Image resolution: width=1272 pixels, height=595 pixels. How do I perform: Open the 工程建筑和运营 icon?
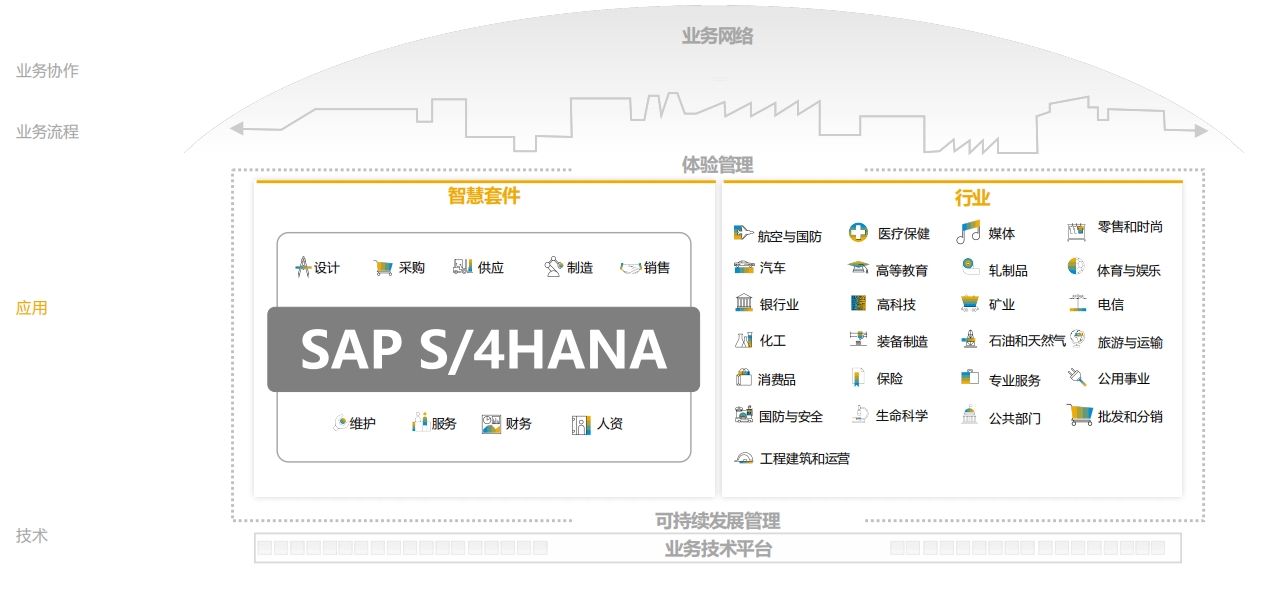pos(743,458)
